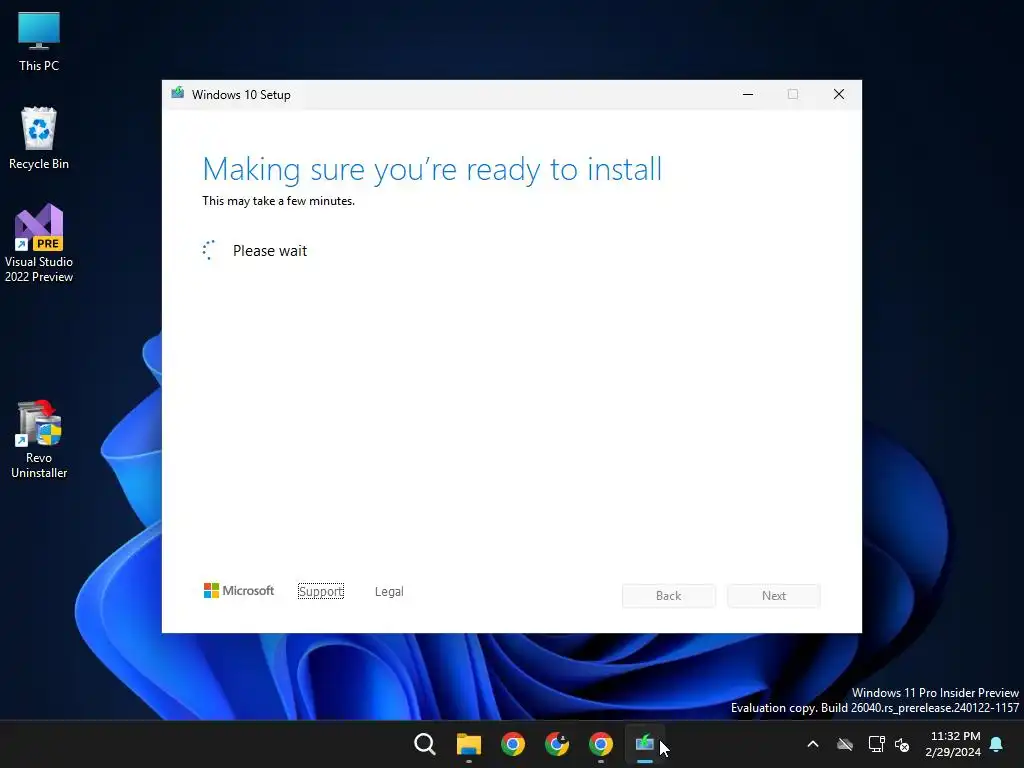The height and width of the screenshot is (768, 1024).
Task: Open the muted volume tray icon
Action: click(903, 744)
